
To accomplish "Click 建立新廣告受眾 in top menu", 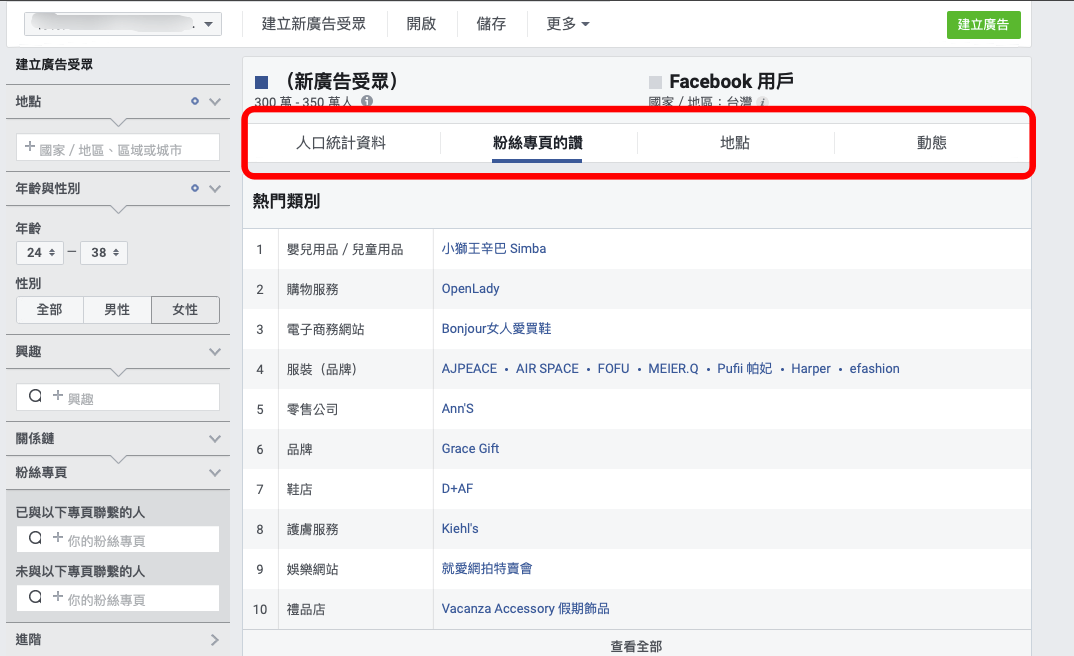I will [314, 24].
